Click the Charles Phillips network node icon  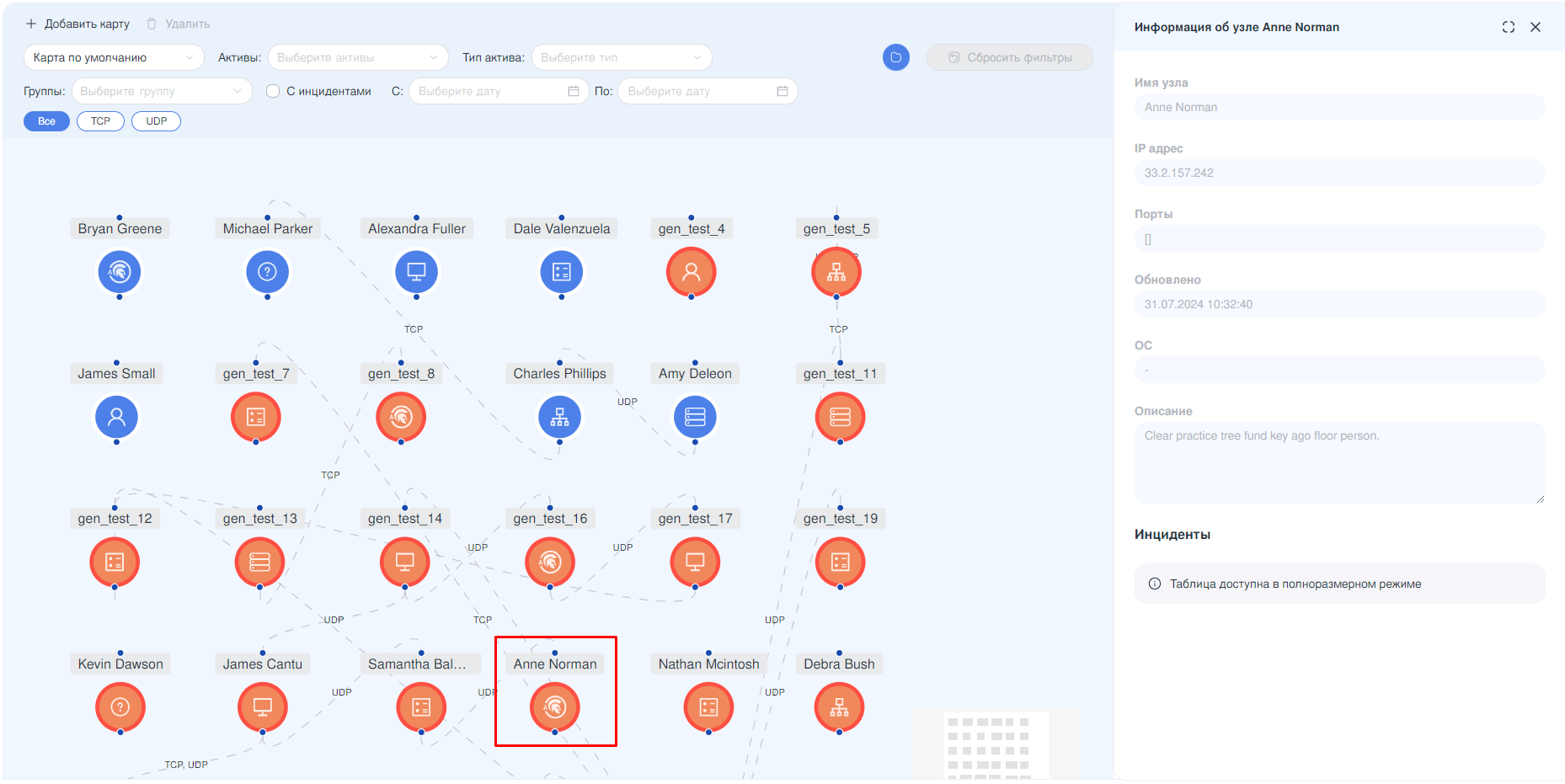tap(559, 417)
